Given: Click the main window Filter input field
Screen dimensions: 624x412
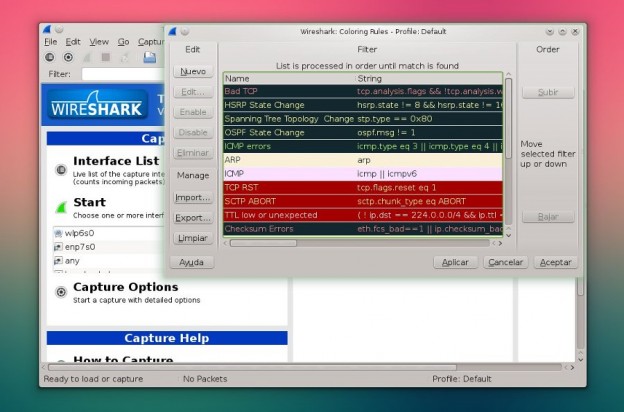Looking at the screenshot, I should point(123,74).
